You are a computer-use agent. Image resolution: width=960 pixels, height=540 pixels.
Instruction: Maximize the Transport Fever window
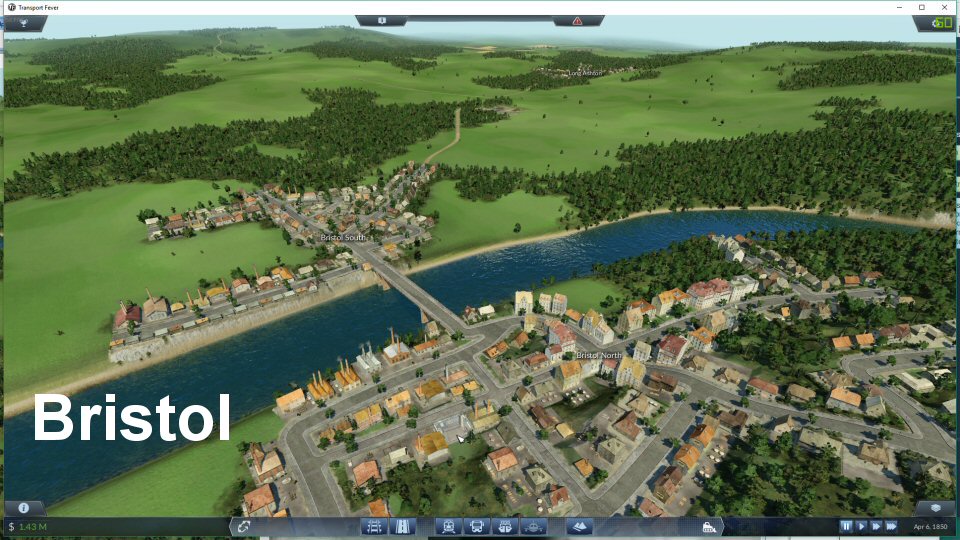(922, 7)
